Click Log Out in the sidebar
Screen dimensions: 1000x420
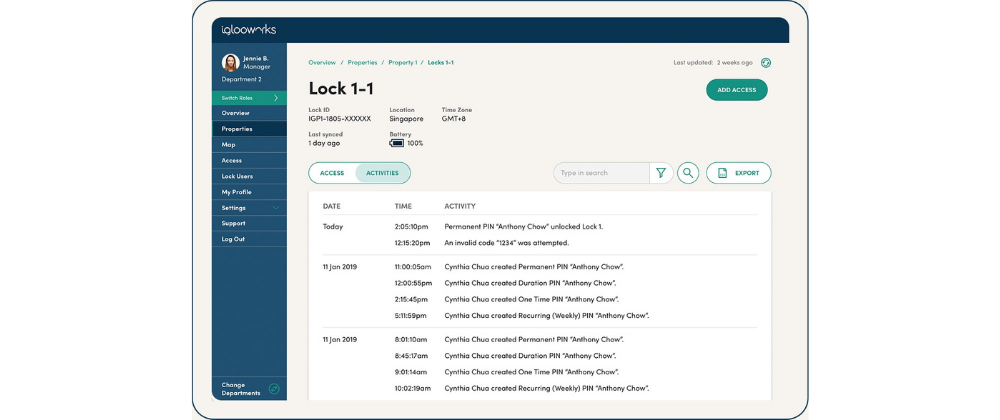249,239
